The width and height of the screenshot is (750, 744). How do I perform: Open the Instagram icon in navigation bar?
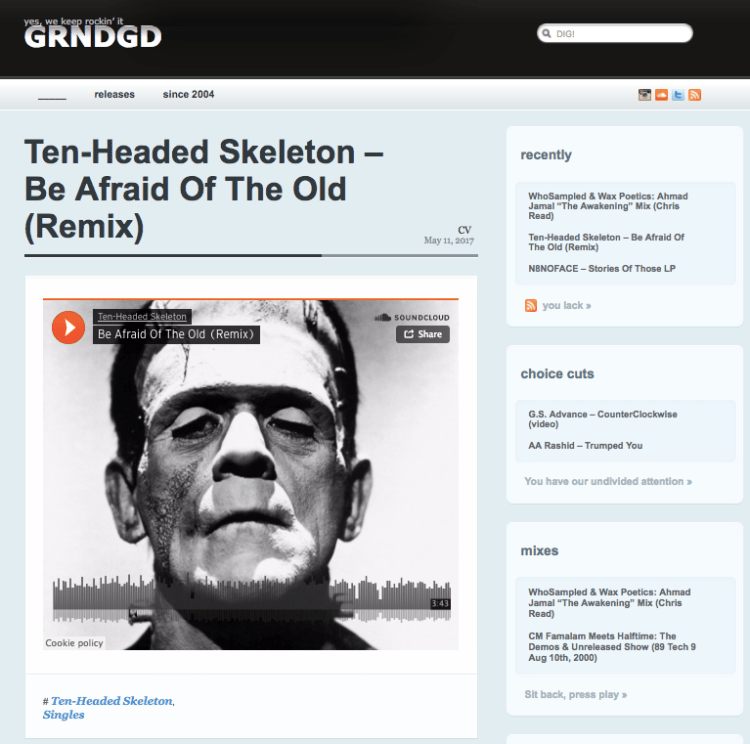[x=644, y=95]
